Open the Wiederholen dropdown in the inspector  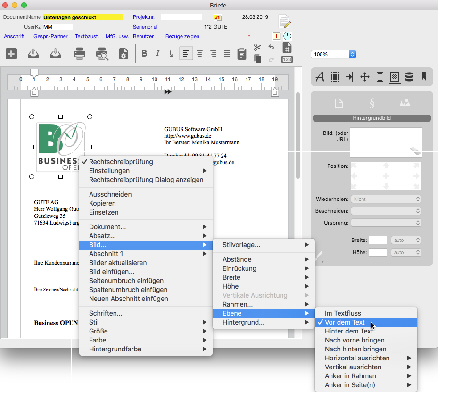coord(386,199)
